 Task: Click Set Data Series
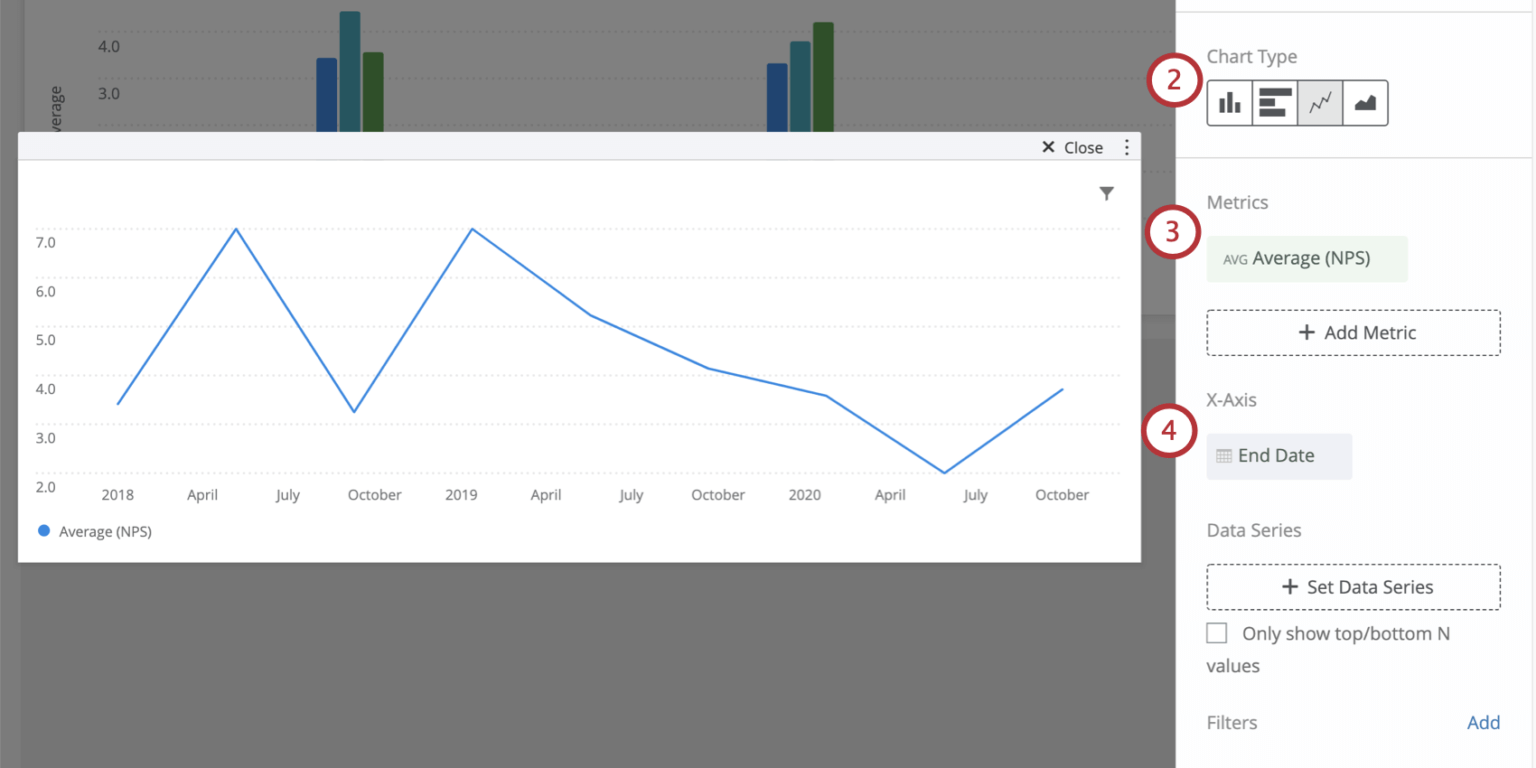(1353, 587)
